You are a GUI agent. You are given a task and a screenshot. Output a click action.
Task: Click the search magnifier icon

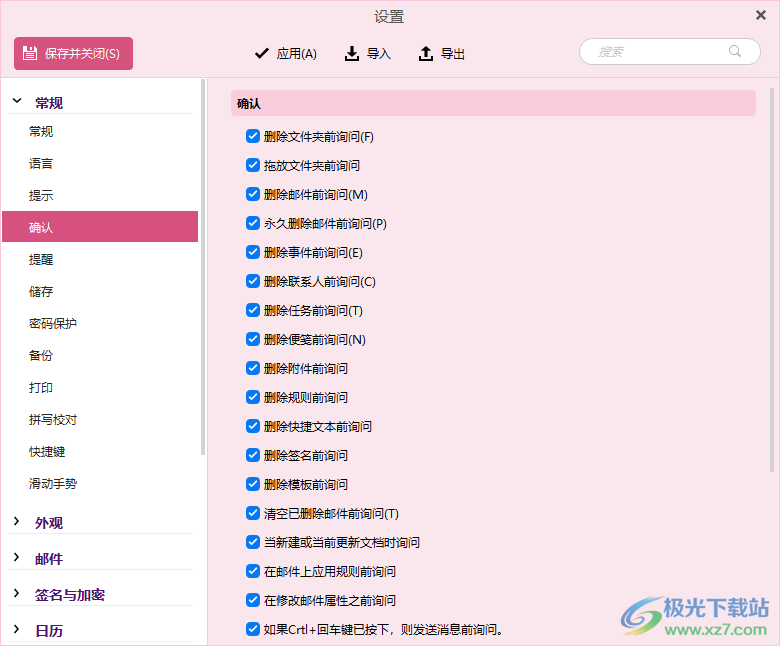coord(735,51)
